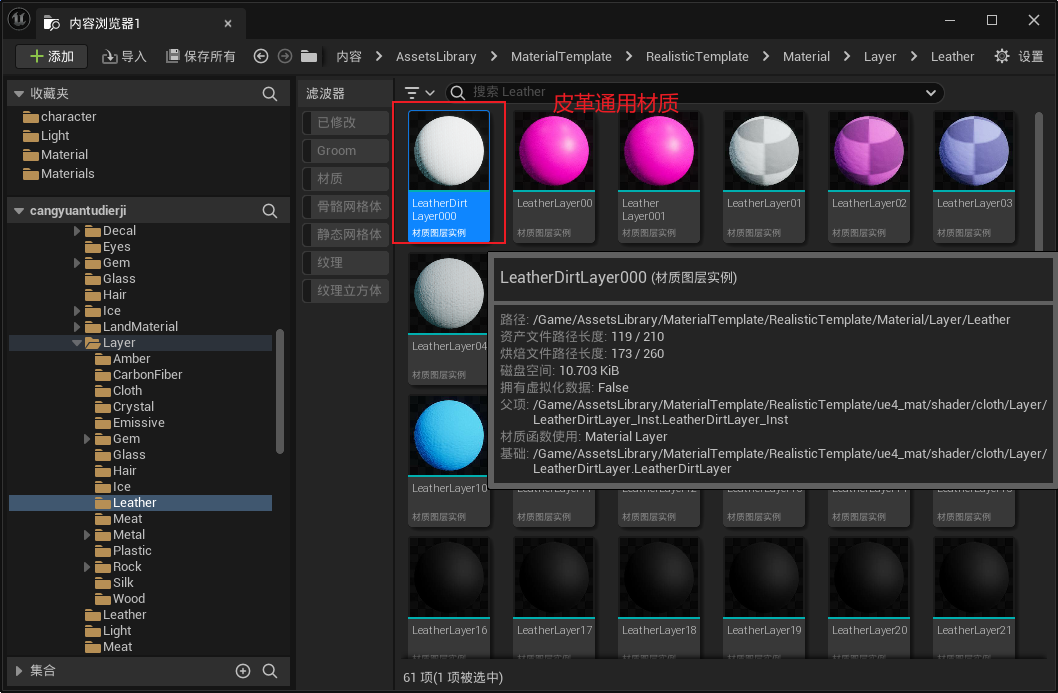This screenshot has height=693, width=1058.
Task: Open the settings gear icon
Action: (1002, 57)
